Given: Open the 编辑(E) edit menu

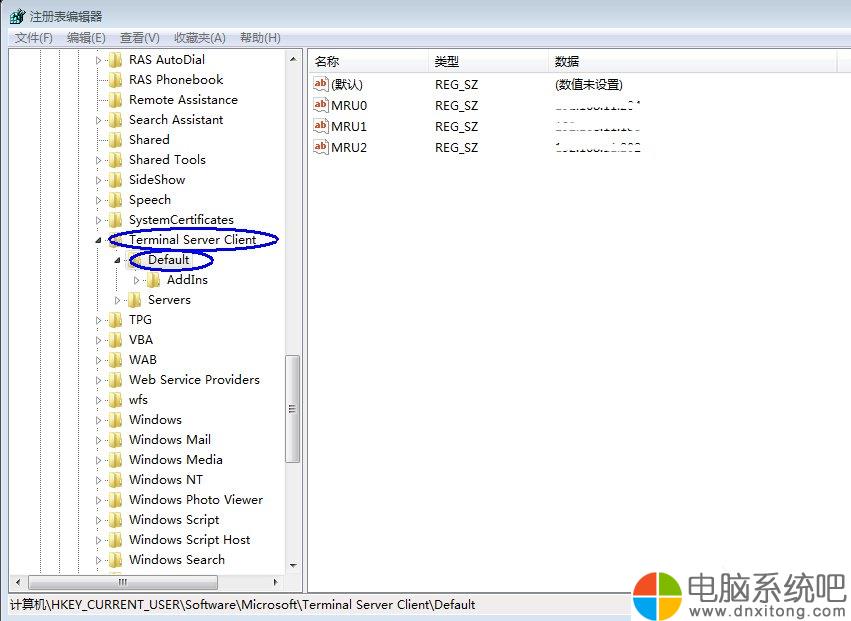Looking at the screenshot, I should coord(86,38).
